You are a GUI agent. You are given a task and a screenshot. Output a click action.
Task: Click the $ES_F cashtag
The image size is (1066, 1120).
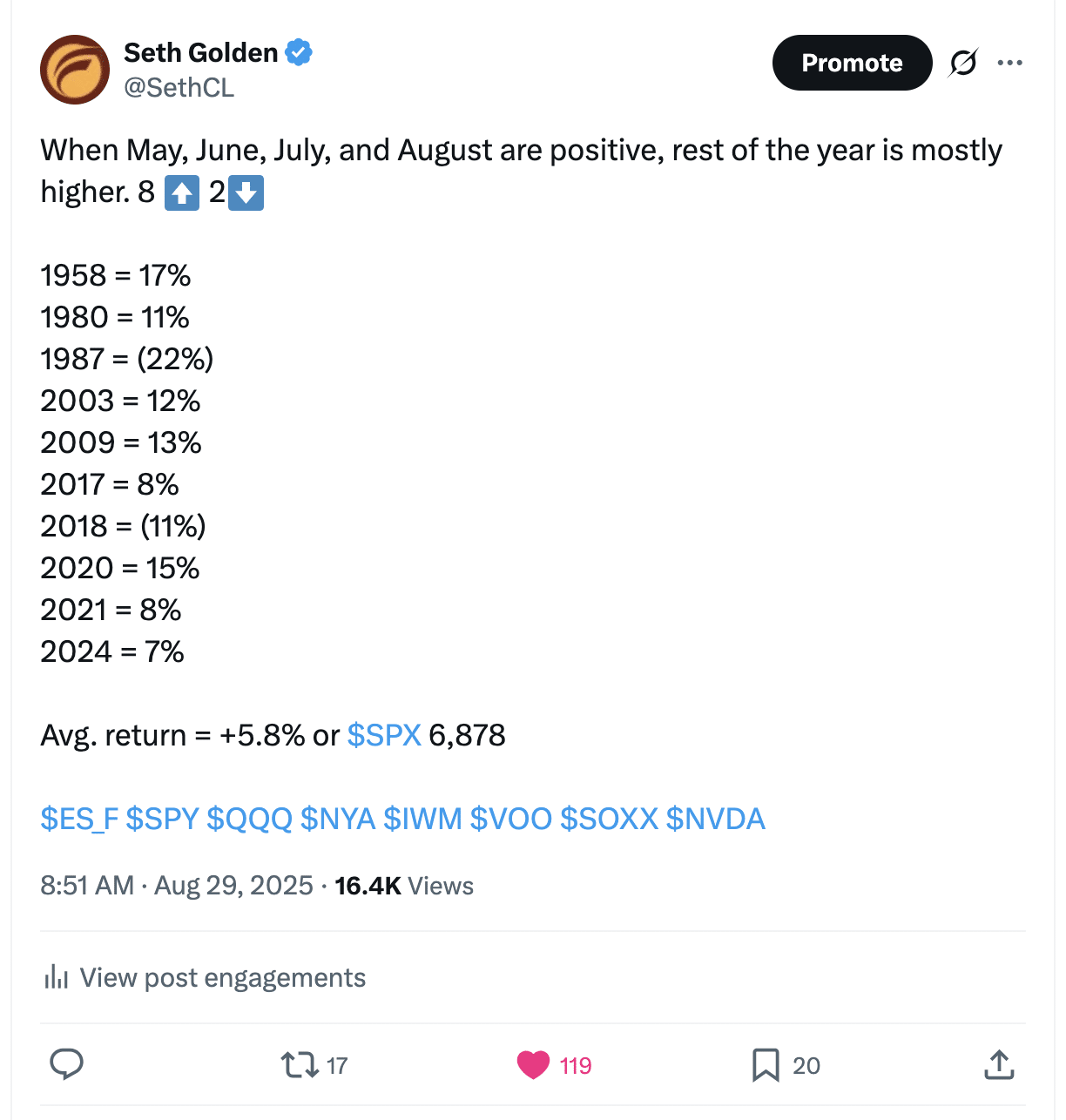[x=79, y=819]
